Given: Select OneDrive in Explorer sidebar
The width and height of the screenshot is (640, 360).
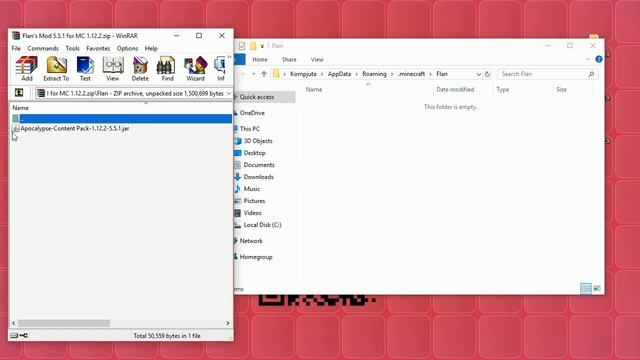Looking at the screenshot, I should (x=252, y=113).
